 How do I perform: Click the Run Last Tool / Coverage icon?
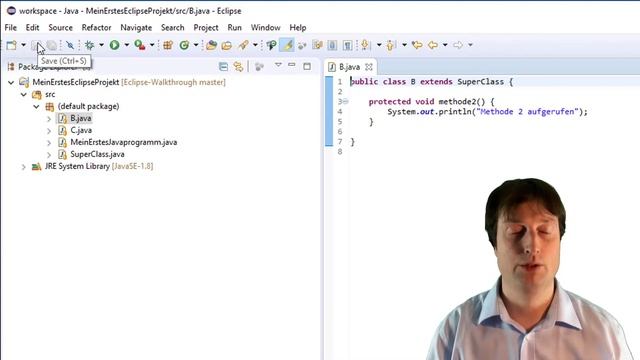(x=140, y=45)
